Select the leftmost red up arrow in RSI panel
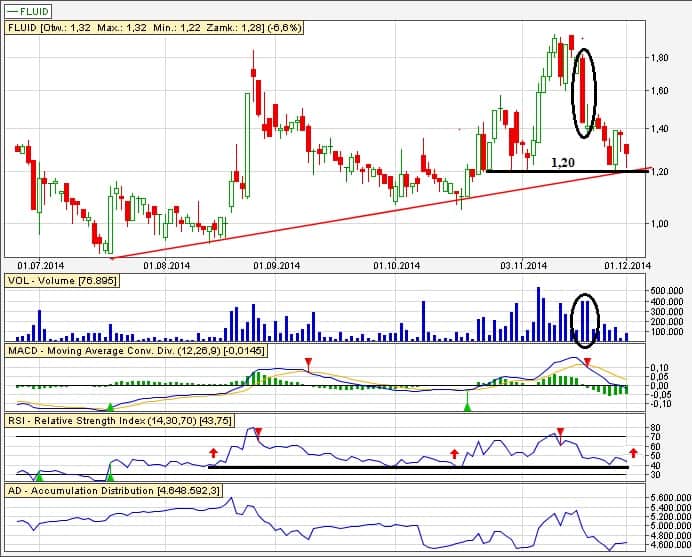Screen dimensions: 692x557 tap(213, 453)
